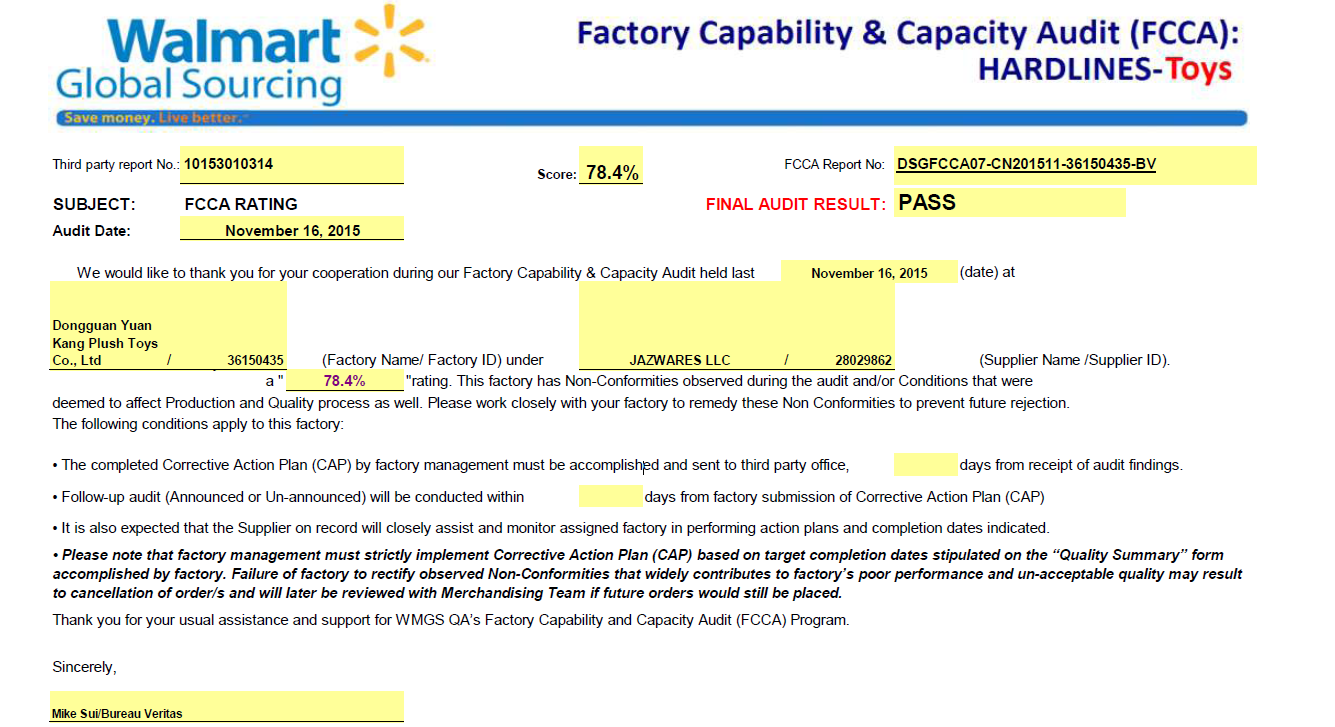Select the Audit Date field November 16, 2015
The width and height of the screenshot is (1335, 727).
292,229
